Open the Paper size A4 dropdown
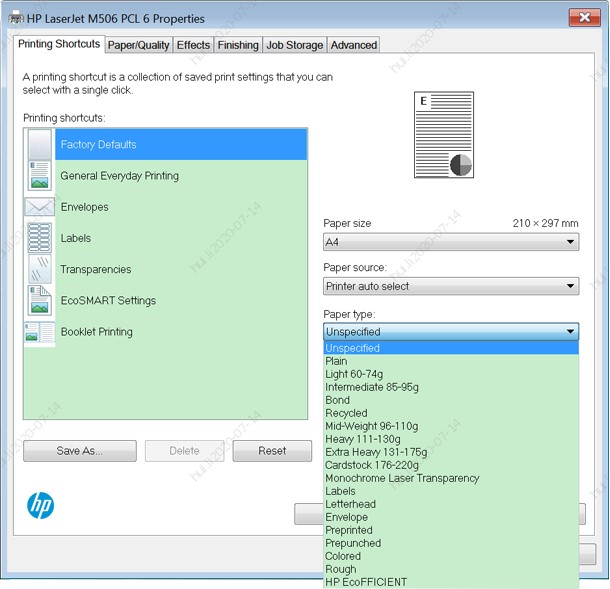Image resolution: width=610 pixels, height=589 pixels. click(451, 242)
